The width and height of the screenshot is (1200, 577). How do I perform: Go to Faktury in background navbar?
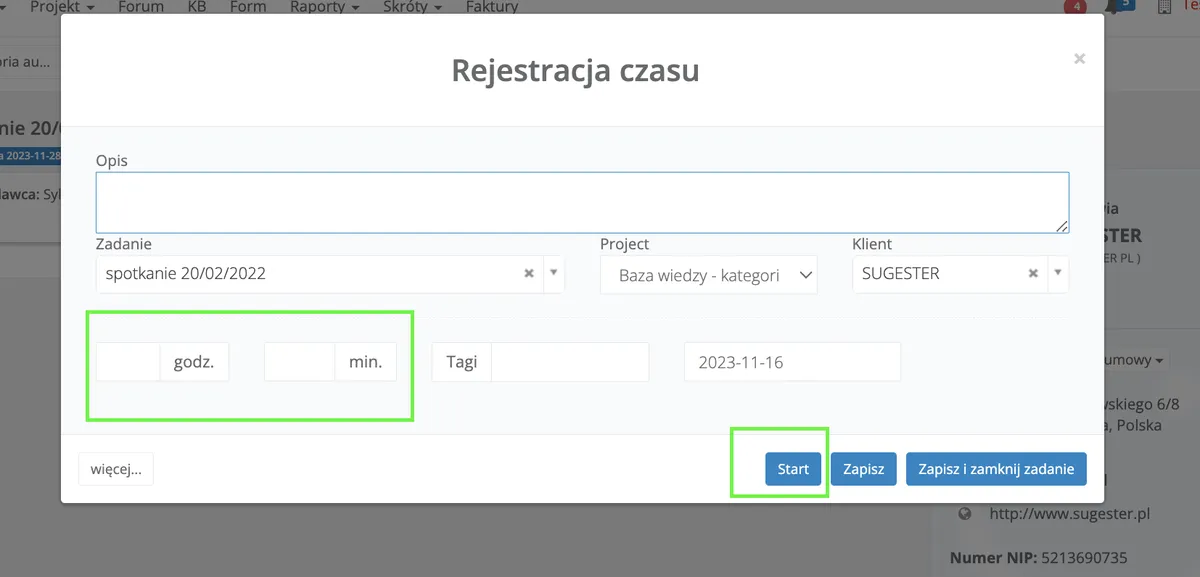pyautogui.click(x=492, y=7)
